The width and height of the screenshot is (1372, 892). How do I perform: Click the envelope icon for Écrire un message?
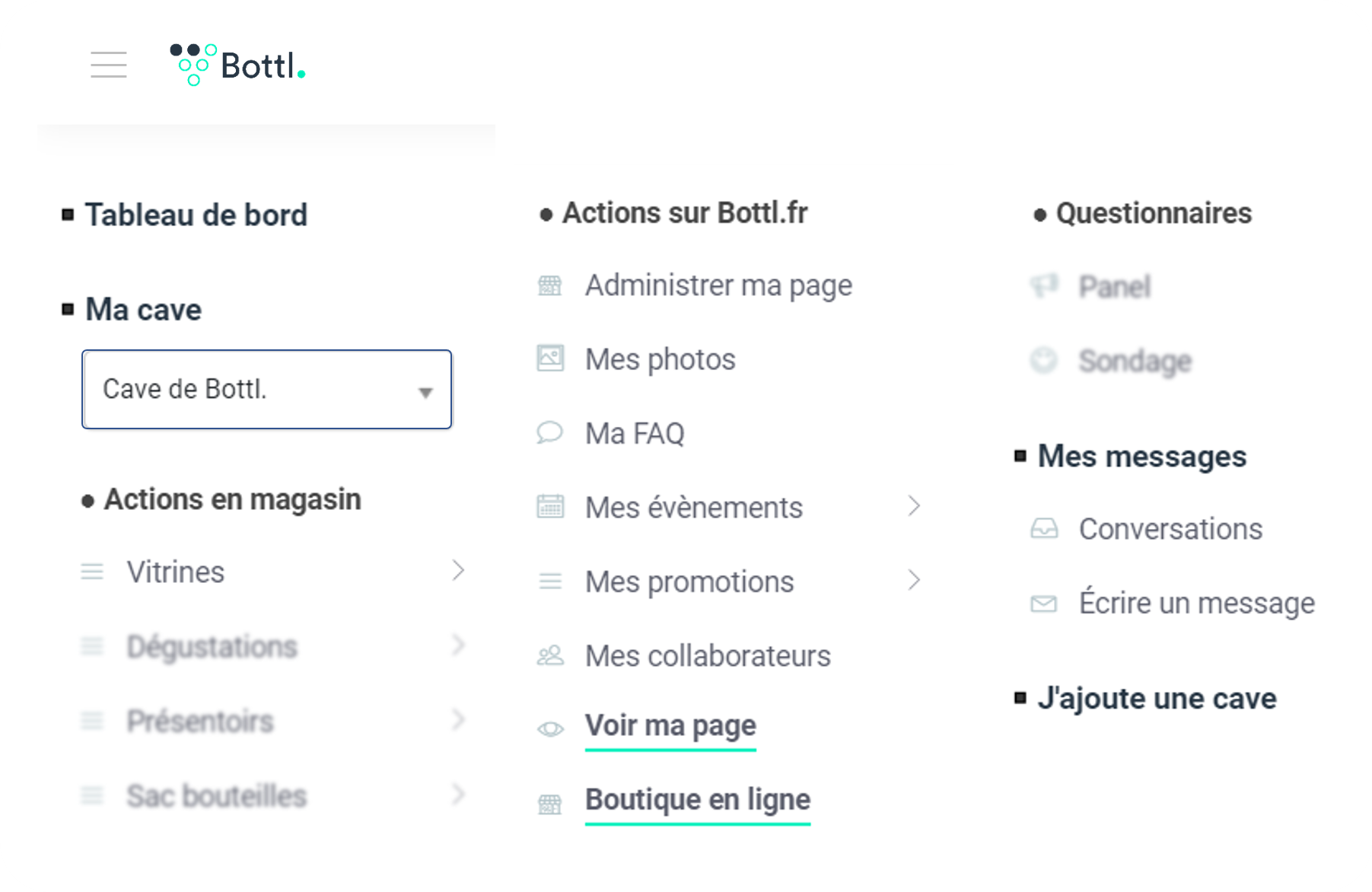coord(1044,604)
